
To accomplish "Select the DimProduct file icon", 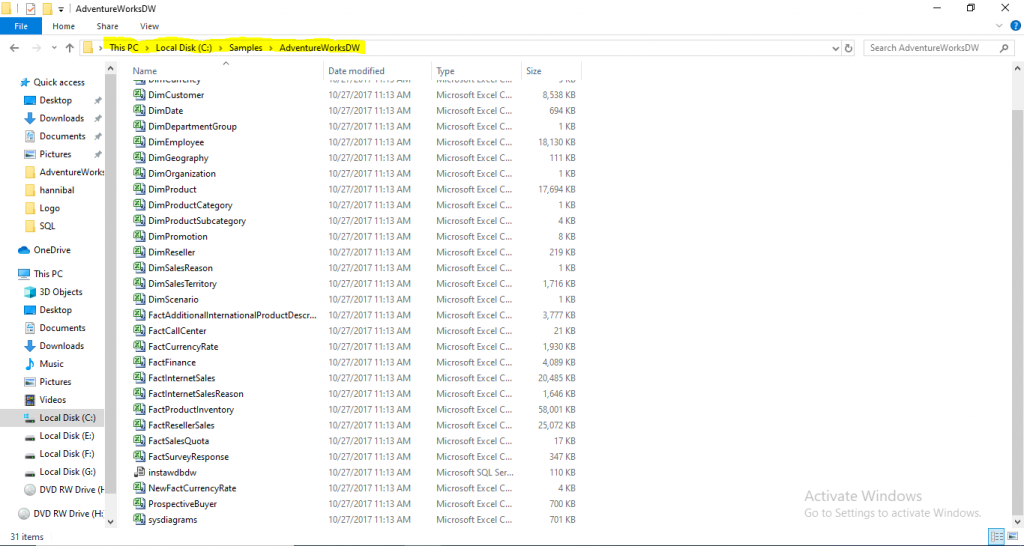I will (x=138, y=189).
